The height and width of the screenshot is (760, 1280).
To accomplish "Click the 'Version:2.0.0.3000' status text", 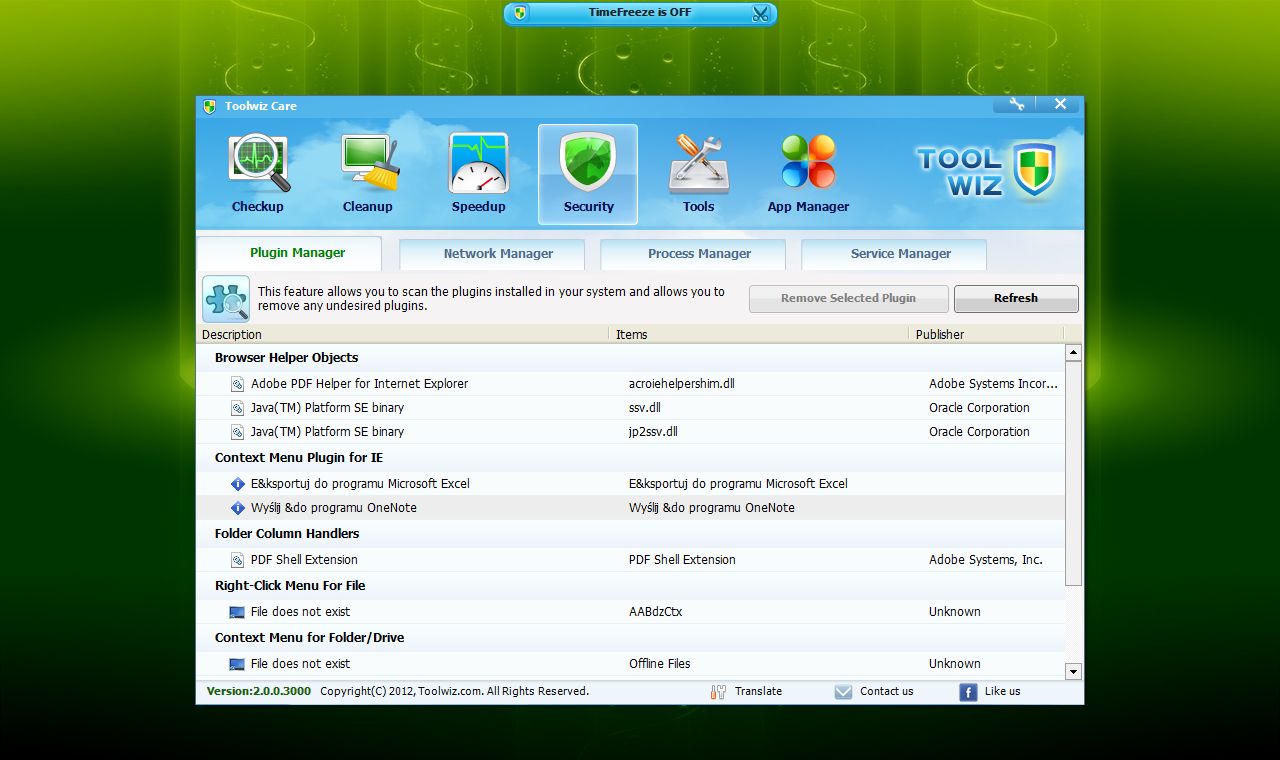I will [259, 691].
